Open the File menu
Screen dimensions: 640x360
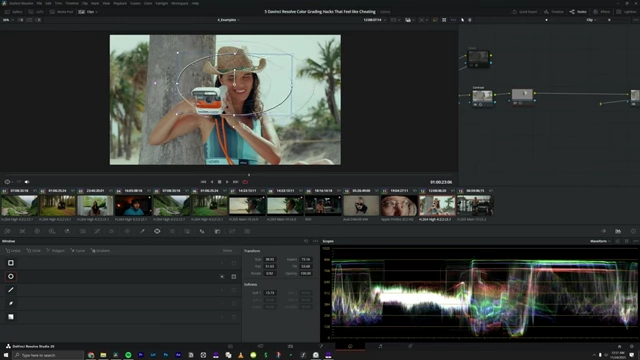coord(39,3)
